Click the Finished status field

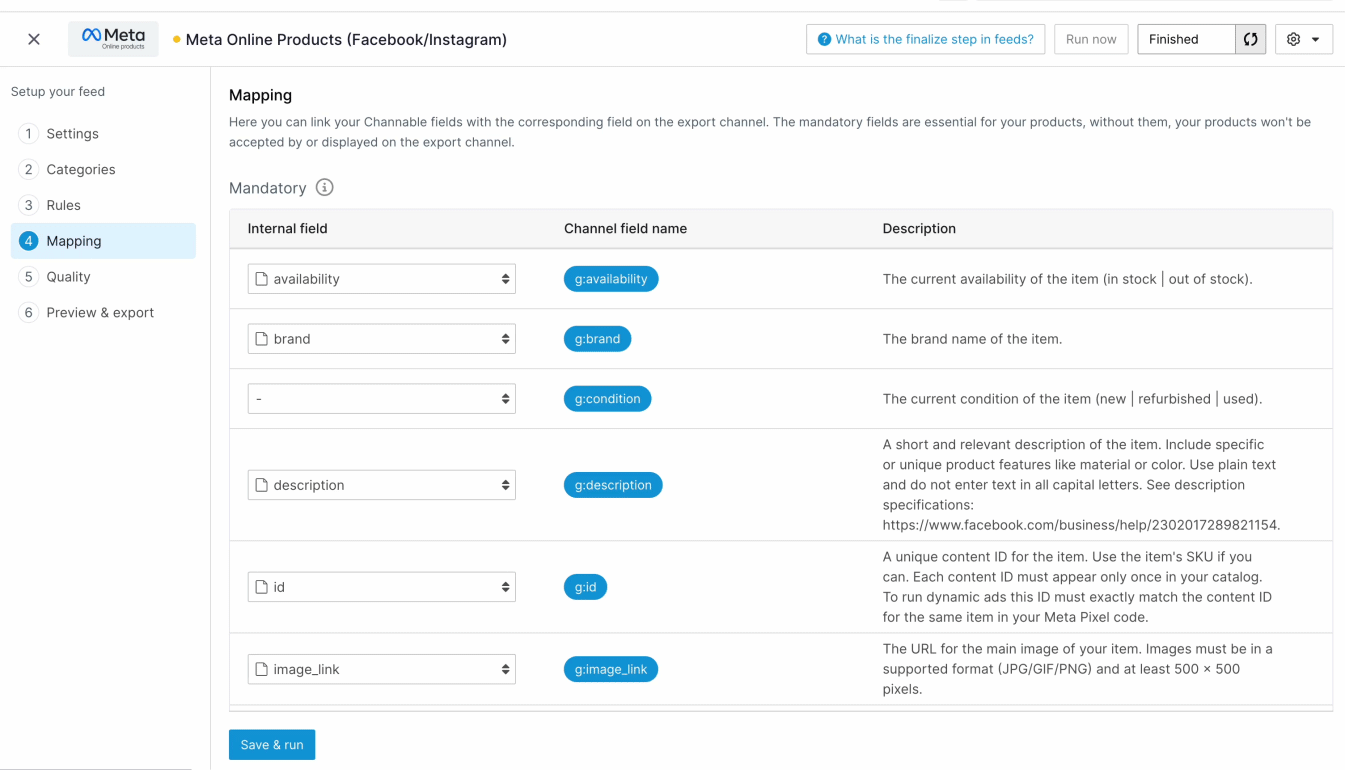1186,39
